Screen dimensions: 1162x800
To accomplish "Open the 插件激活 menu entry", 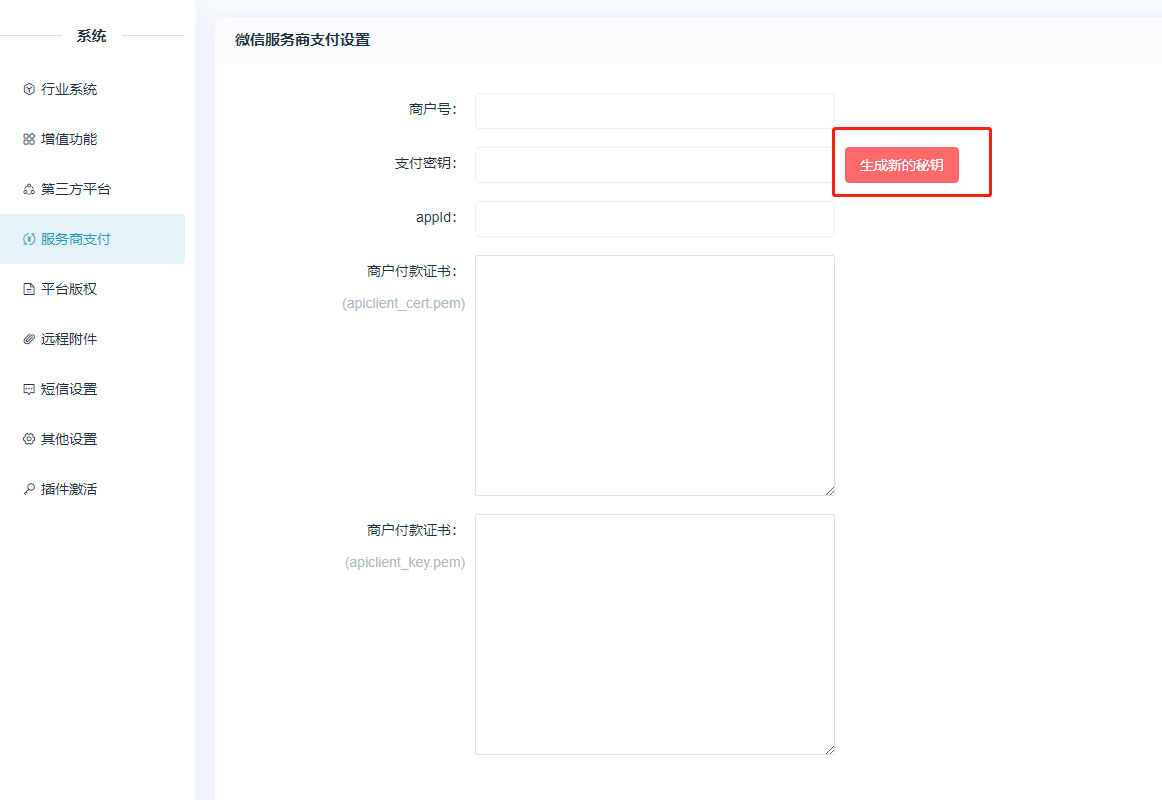I will point(69,489).
